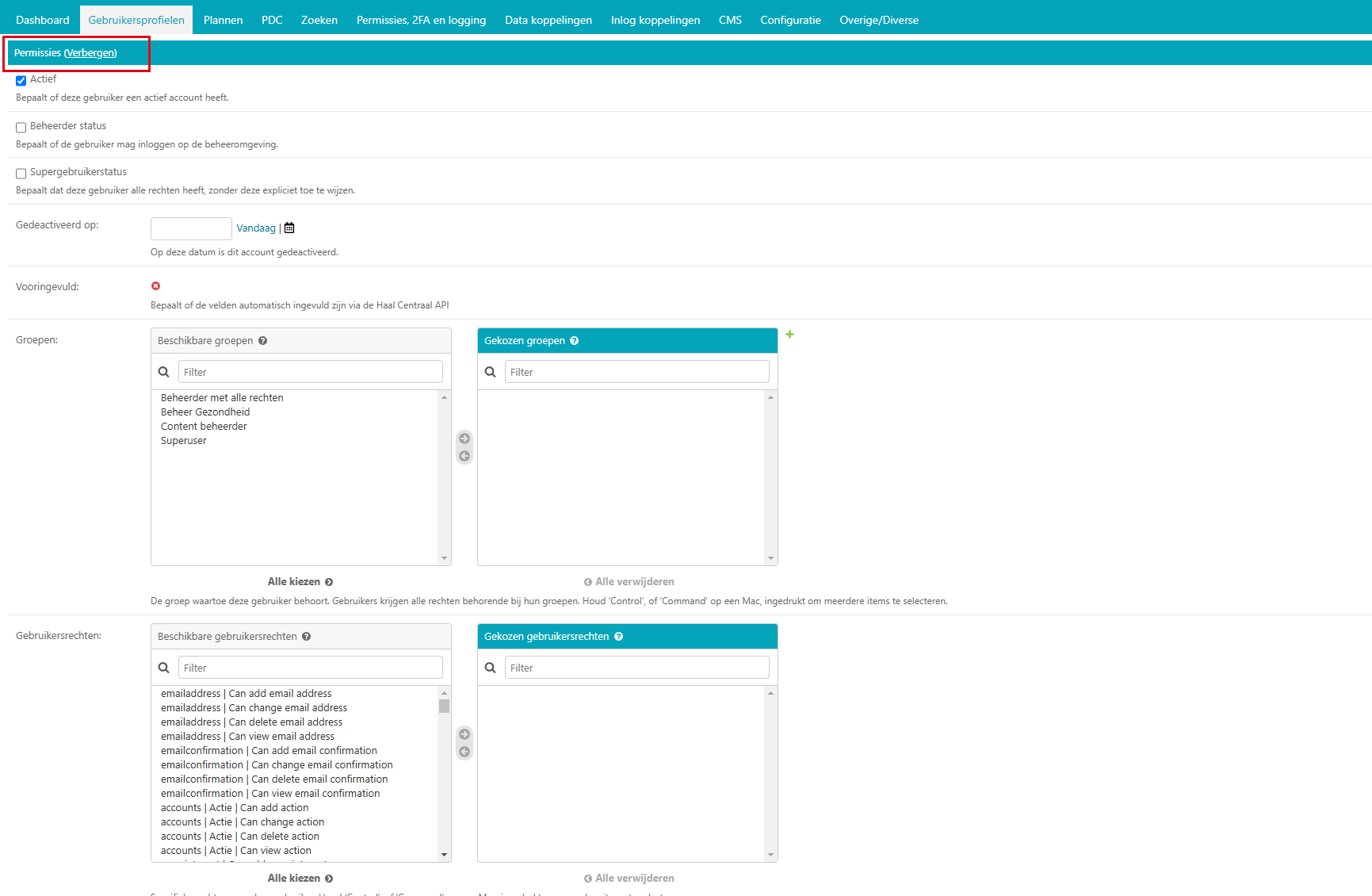Remove selected group with left arrow icon
The height and width of the screenshot is (896, 1372).
(464, 456)
